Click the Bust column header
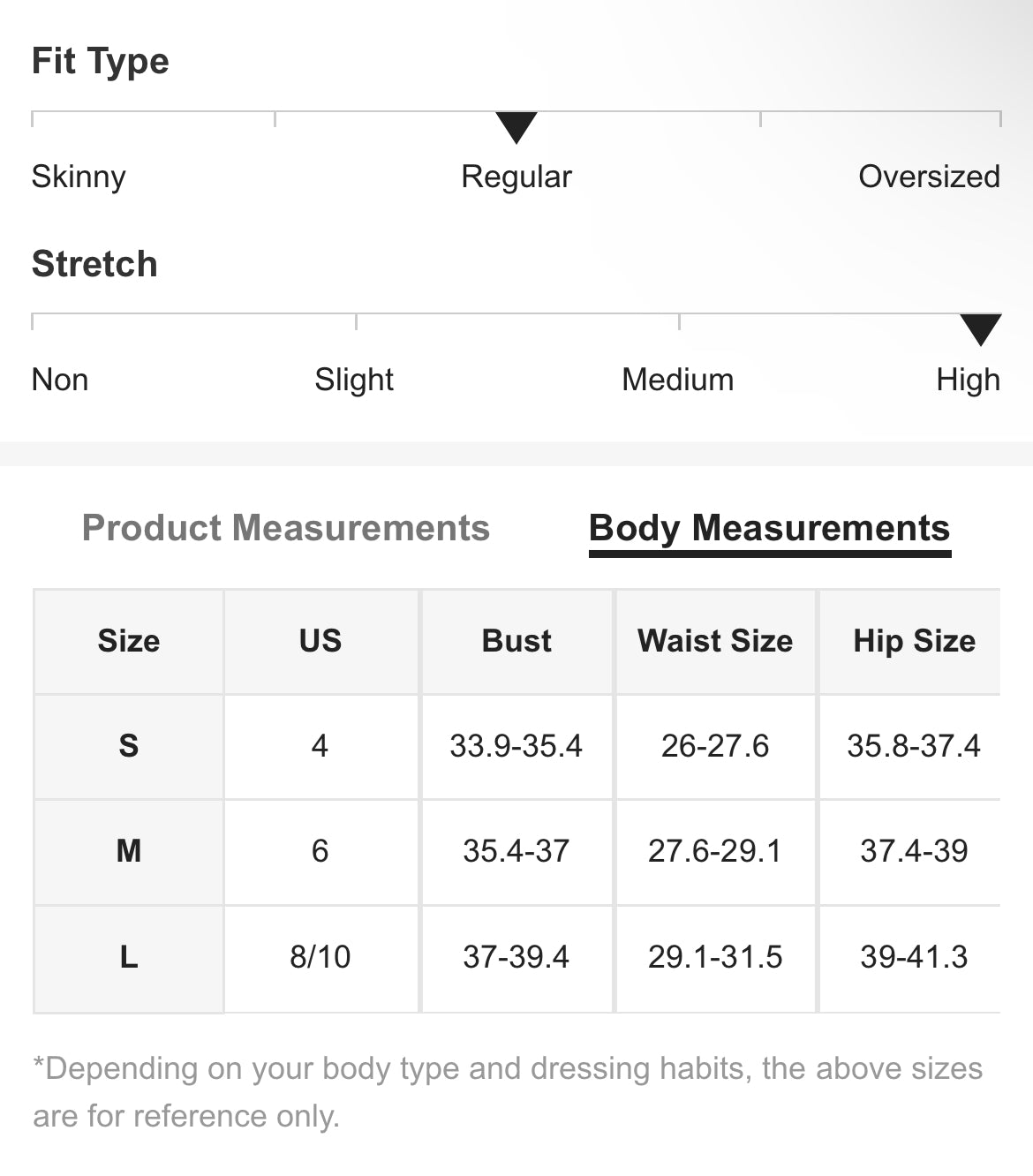 pyautogui.click(x=516, y=641)
